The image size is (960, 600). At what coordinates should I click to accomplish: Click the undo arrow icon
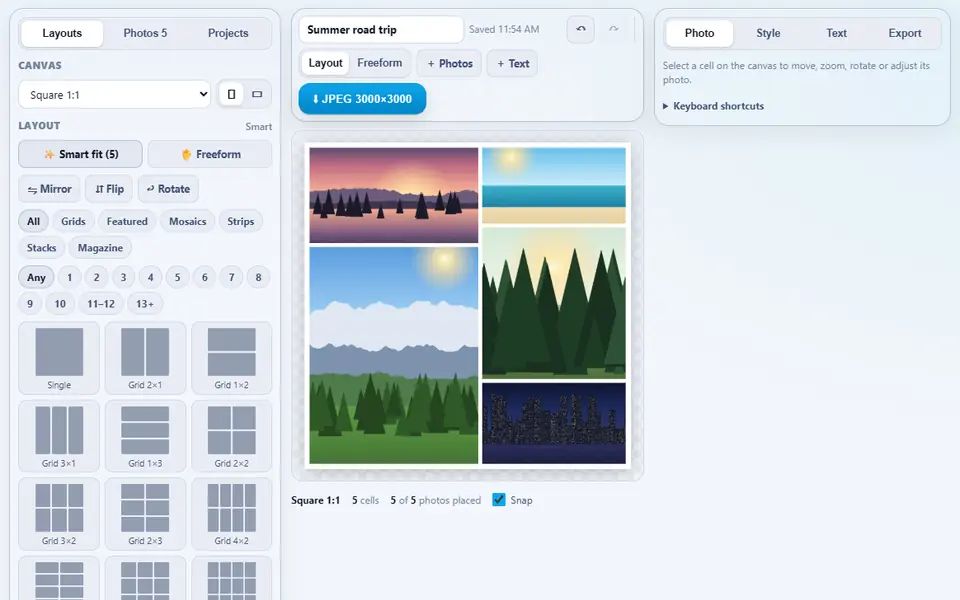click(x=580, y=29)
